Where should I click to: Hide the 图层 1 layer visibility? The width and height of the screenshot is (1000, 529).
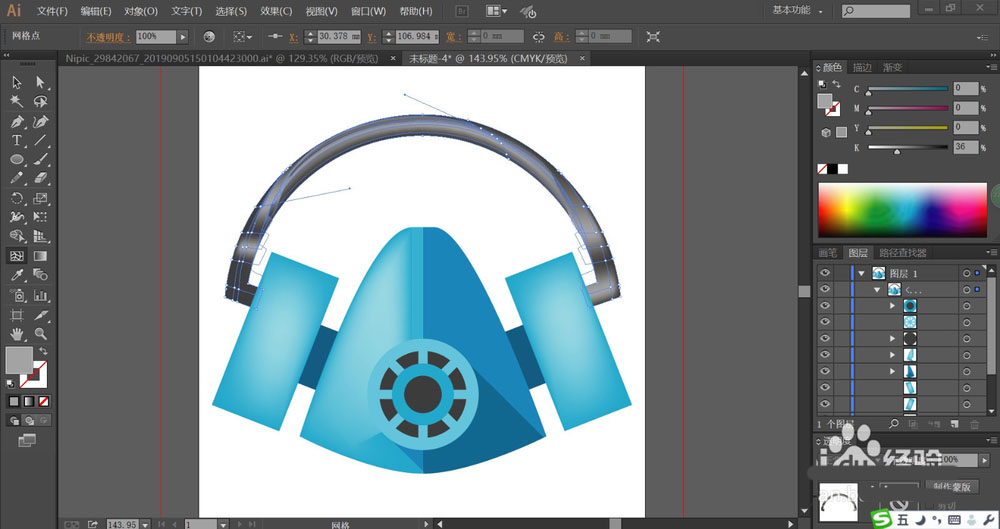tap(825, 272)
